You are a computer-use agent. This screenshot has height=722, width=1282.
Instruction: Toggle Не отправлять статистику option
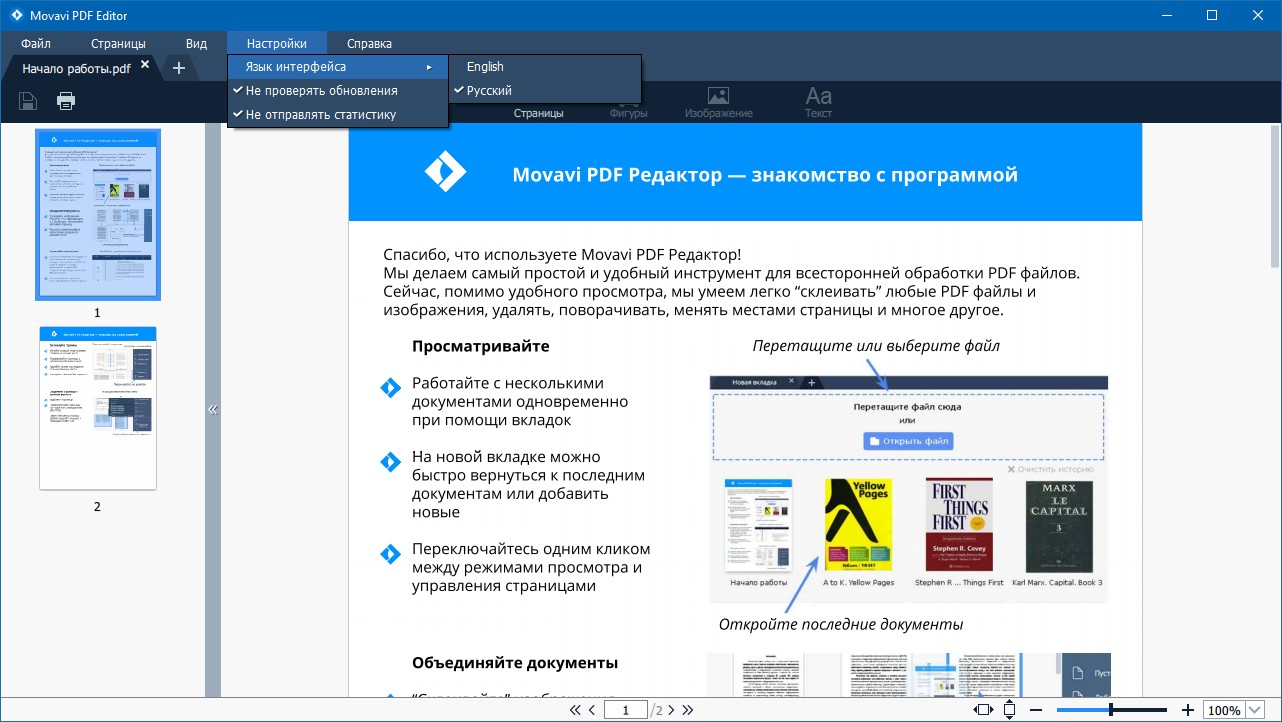pyautogui.click(x=338, y=114)
